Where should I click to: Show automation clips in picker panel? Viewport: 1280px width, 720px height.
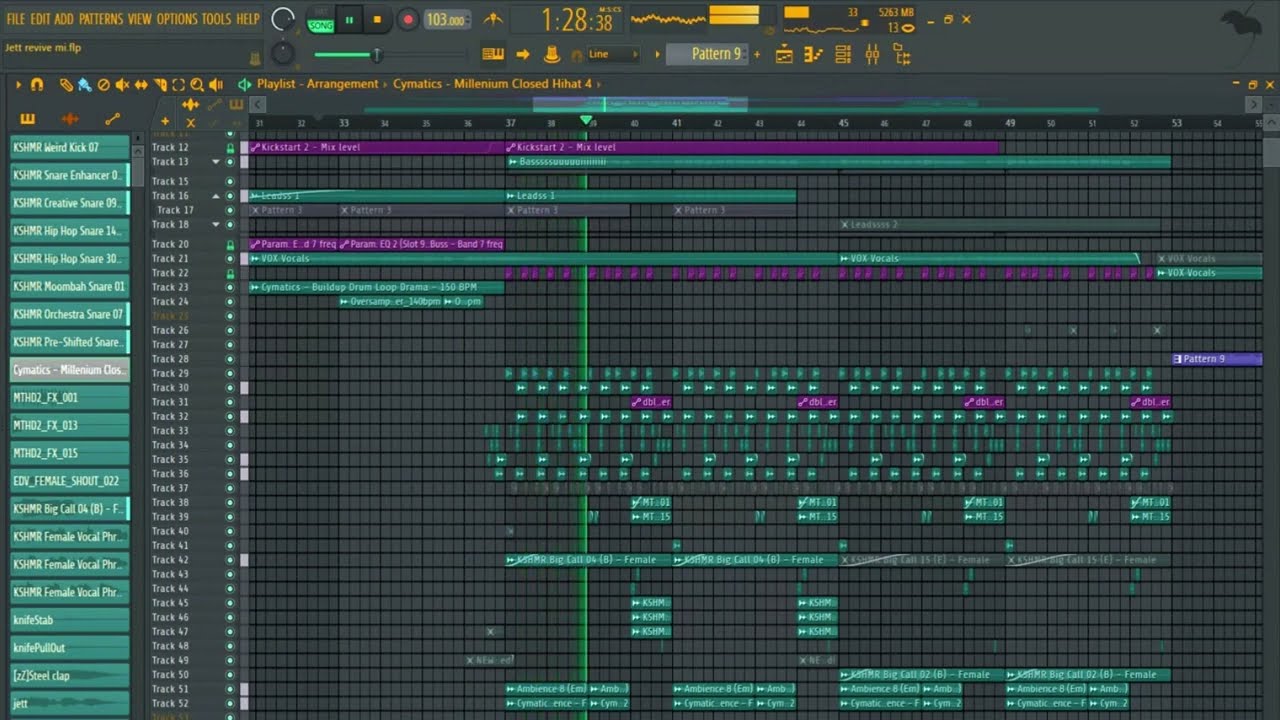pos(112,119)
